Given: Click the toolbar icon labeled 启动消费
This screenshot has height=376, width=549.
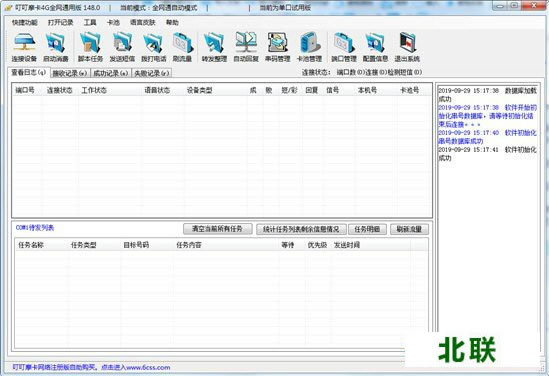Looking at the screenshot, I should coord(56,48).
